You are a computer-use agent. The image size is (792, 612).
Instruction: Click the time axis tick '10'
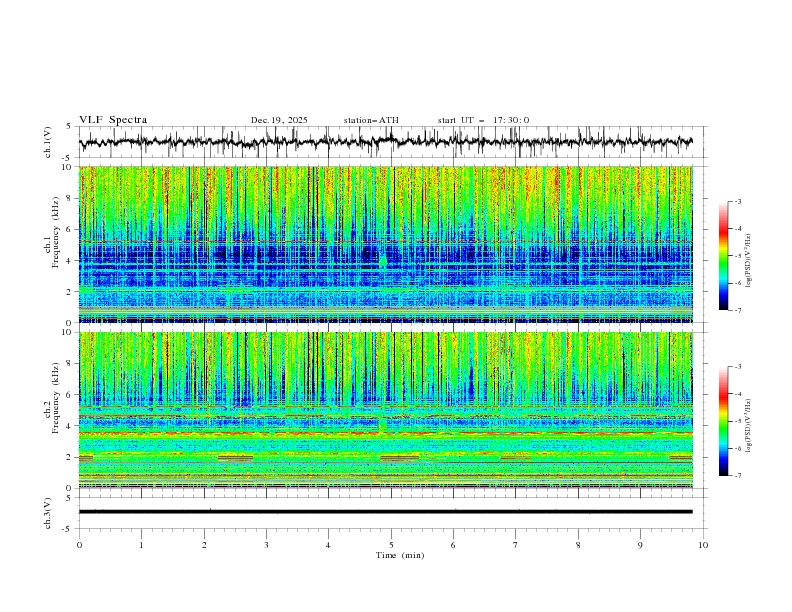tap(703, 545)
